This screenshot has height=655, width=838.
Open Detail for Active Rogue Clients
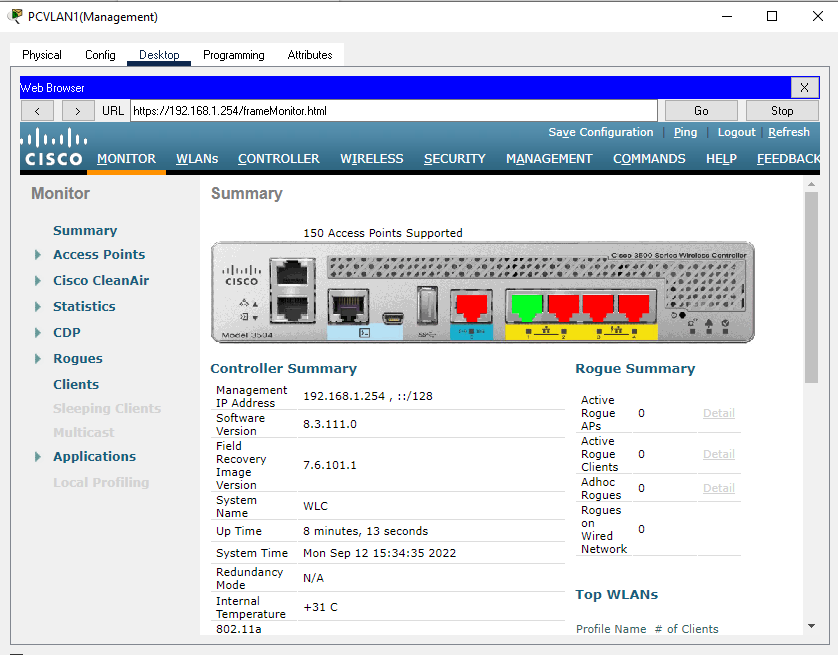pos(719,454)
